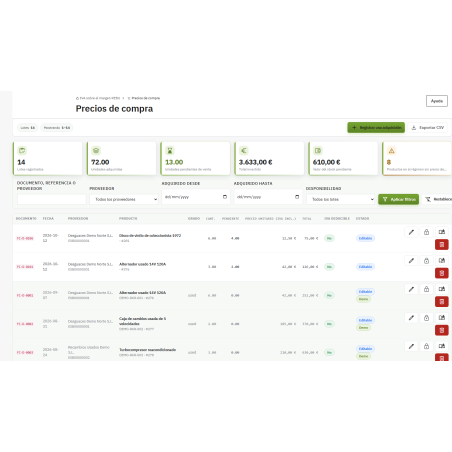Screen dimensions: 452x452
Task: Delete the Disco product row
Action: (442, 244)
